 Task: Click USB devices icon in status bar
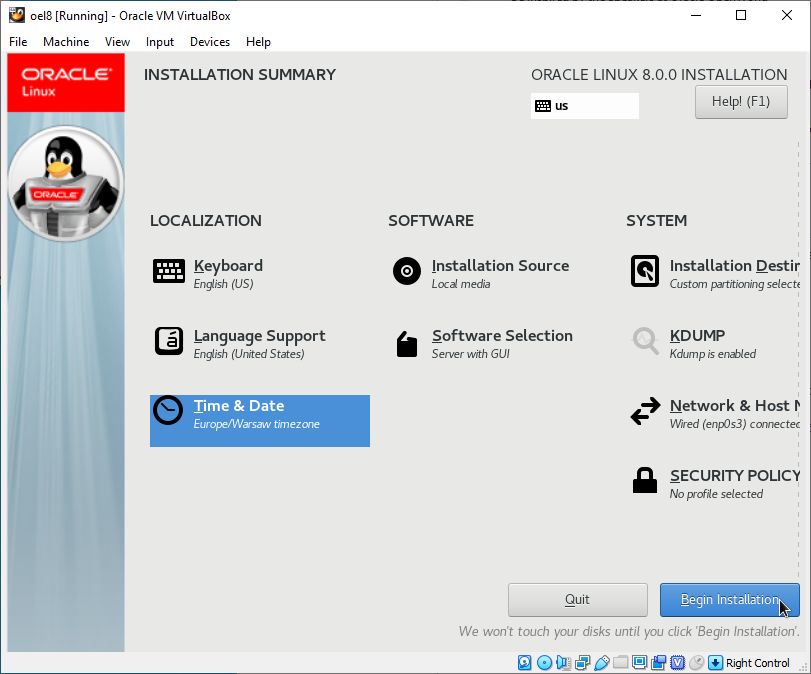click(602, 662)
